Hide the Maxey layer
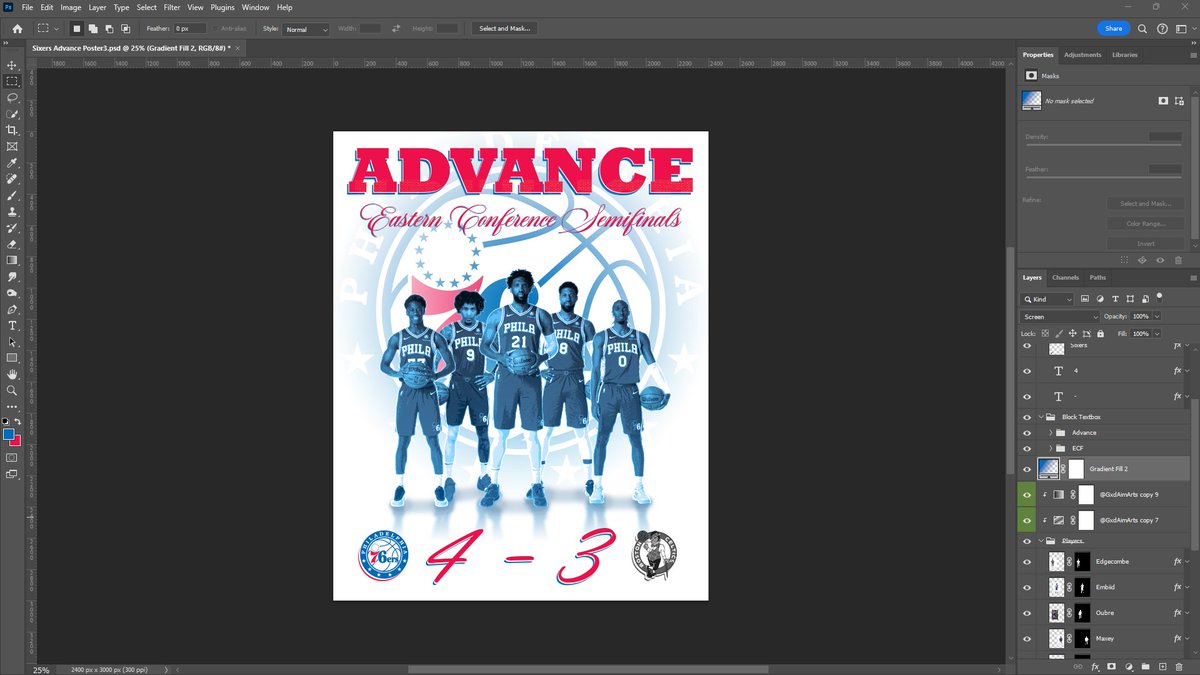The height and width of the screenshot is (675, 1200). [1027, 638]
